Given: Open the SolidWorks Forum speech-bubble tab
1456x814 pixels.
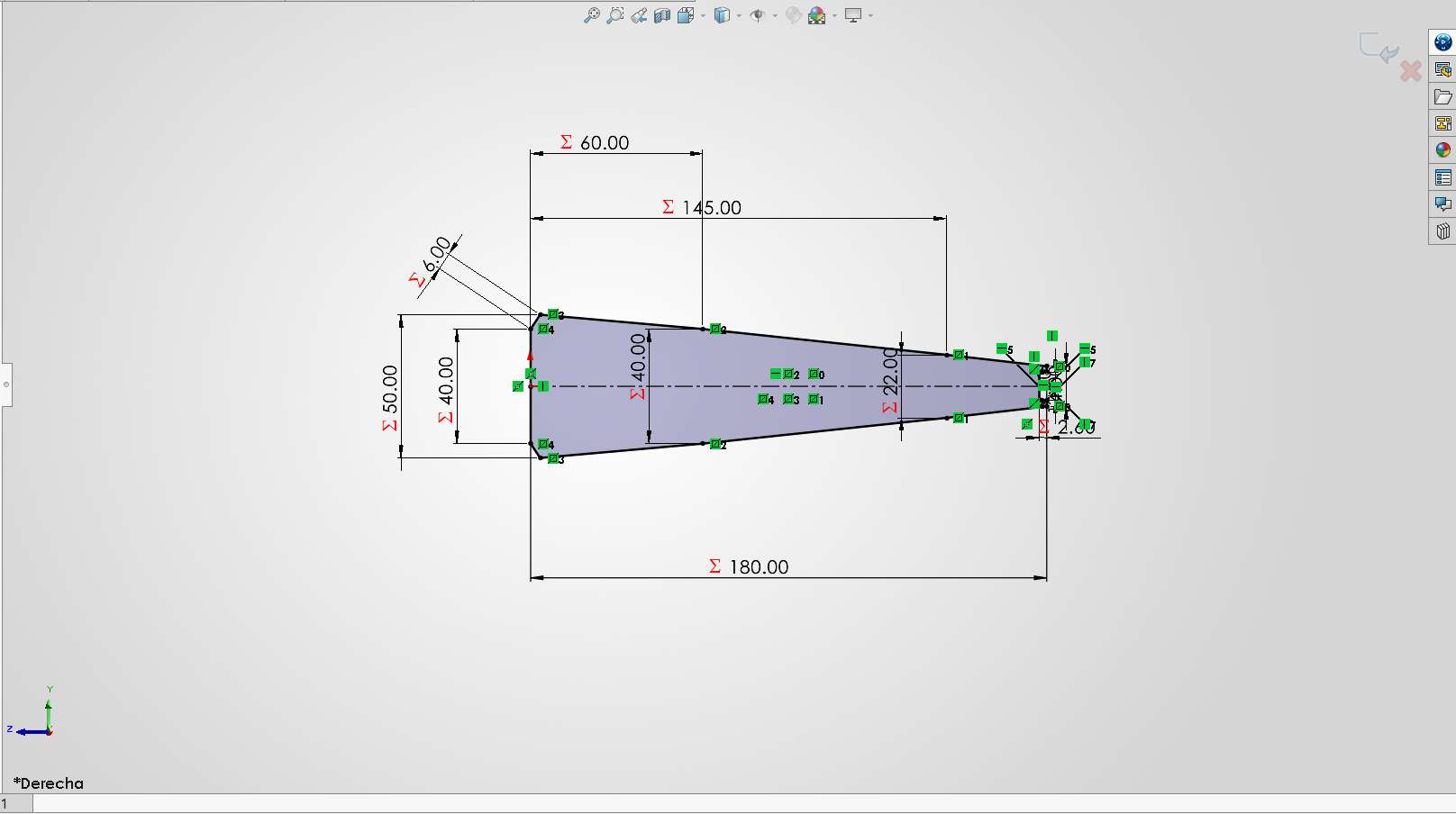Looking at the screenshot, I should coord(1442,204).
